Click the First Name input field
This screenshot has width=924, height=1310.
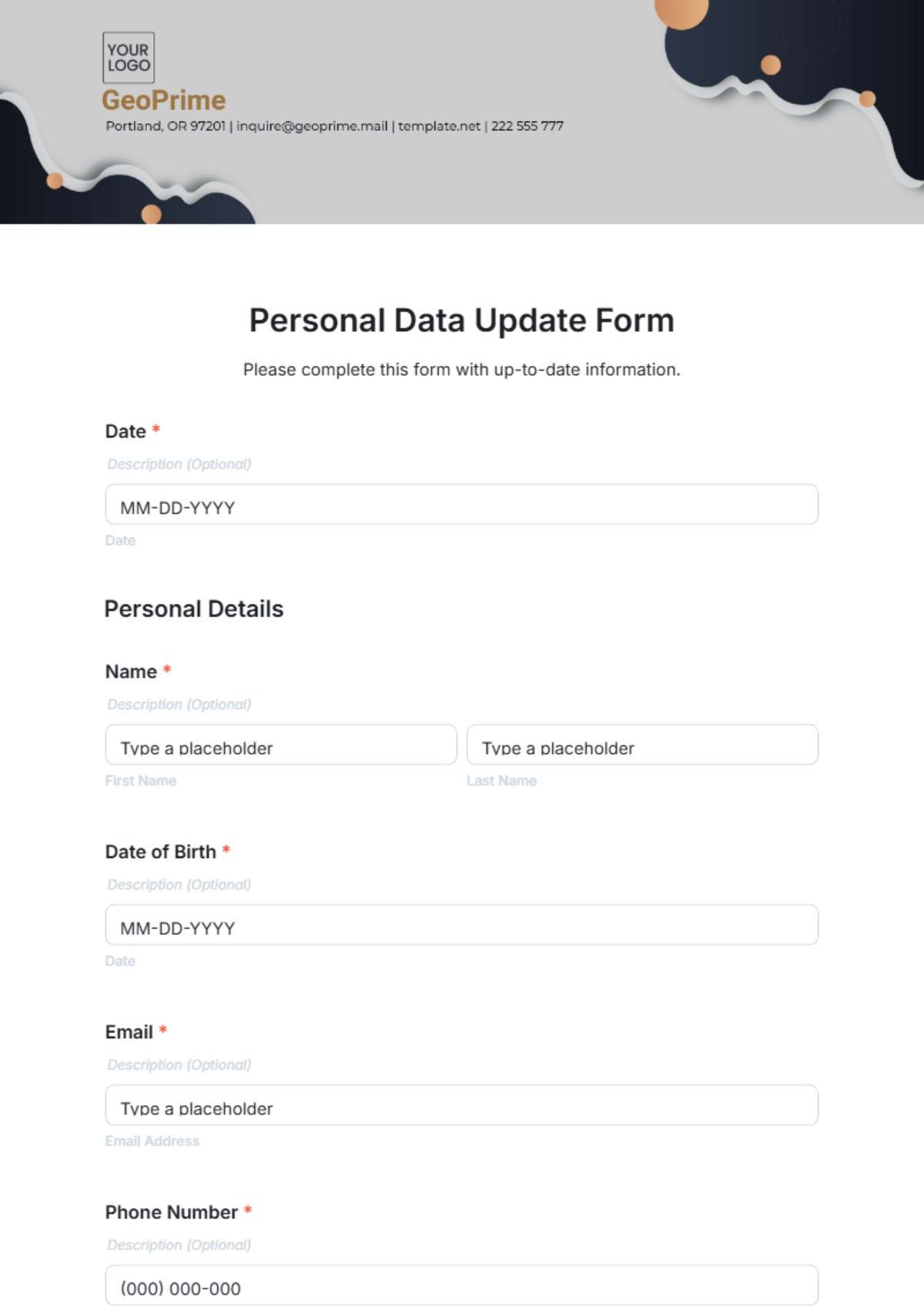click(281, 745)
